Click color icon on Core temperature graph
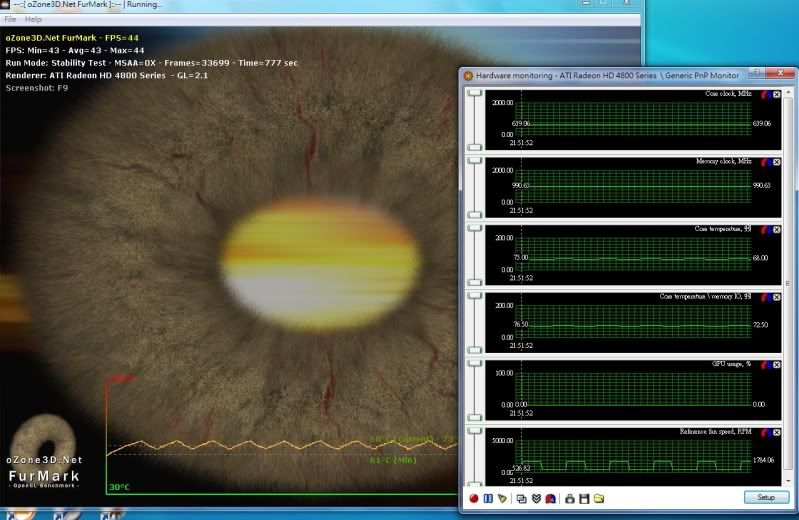Viewport: 799px width, 520px height. 765,229
